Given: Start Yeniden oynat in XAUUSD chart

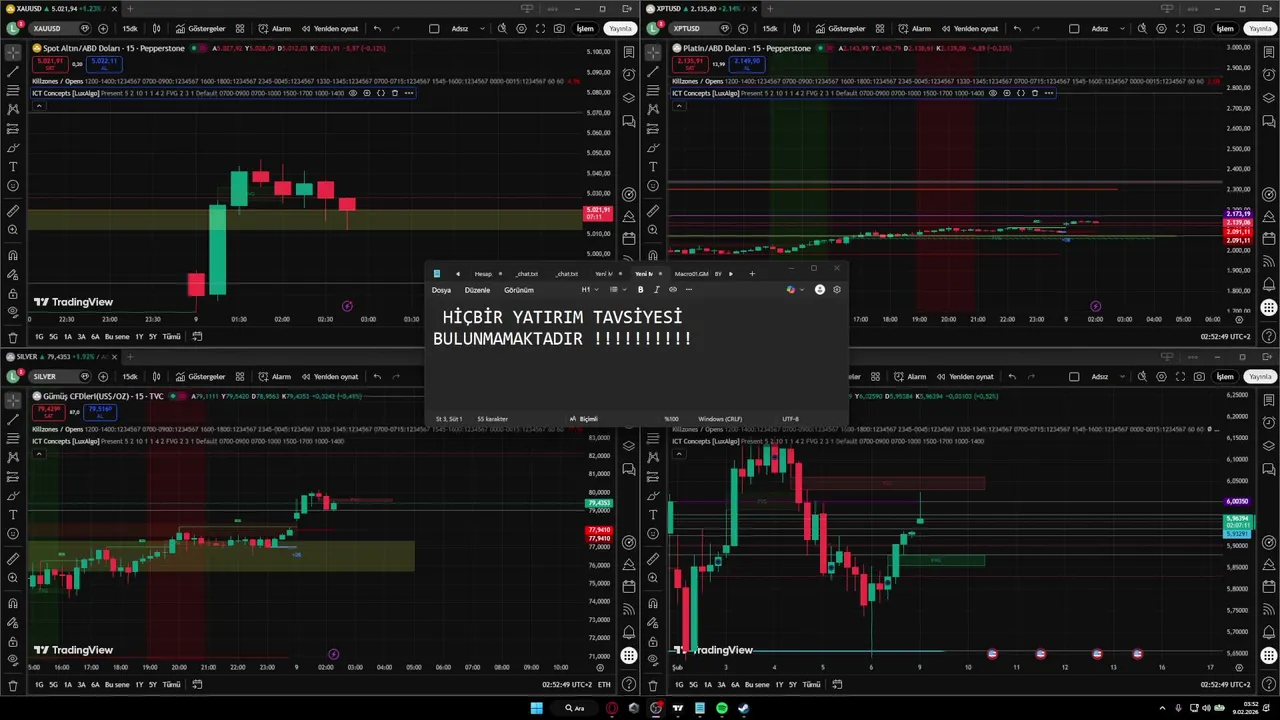Looking at the screenshot, I should [x=328, y=29].
